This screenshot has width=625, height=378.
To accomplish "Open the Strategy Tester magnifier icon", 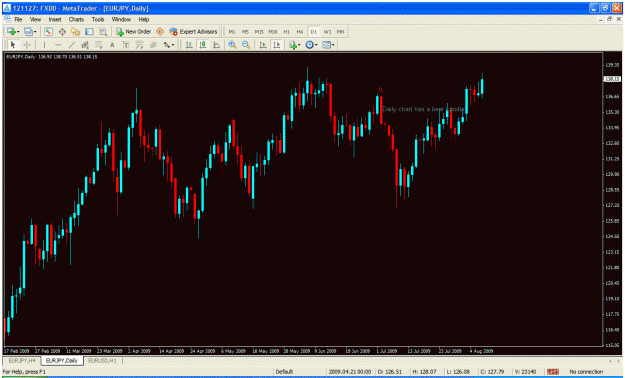I will [x=103, y=32].
